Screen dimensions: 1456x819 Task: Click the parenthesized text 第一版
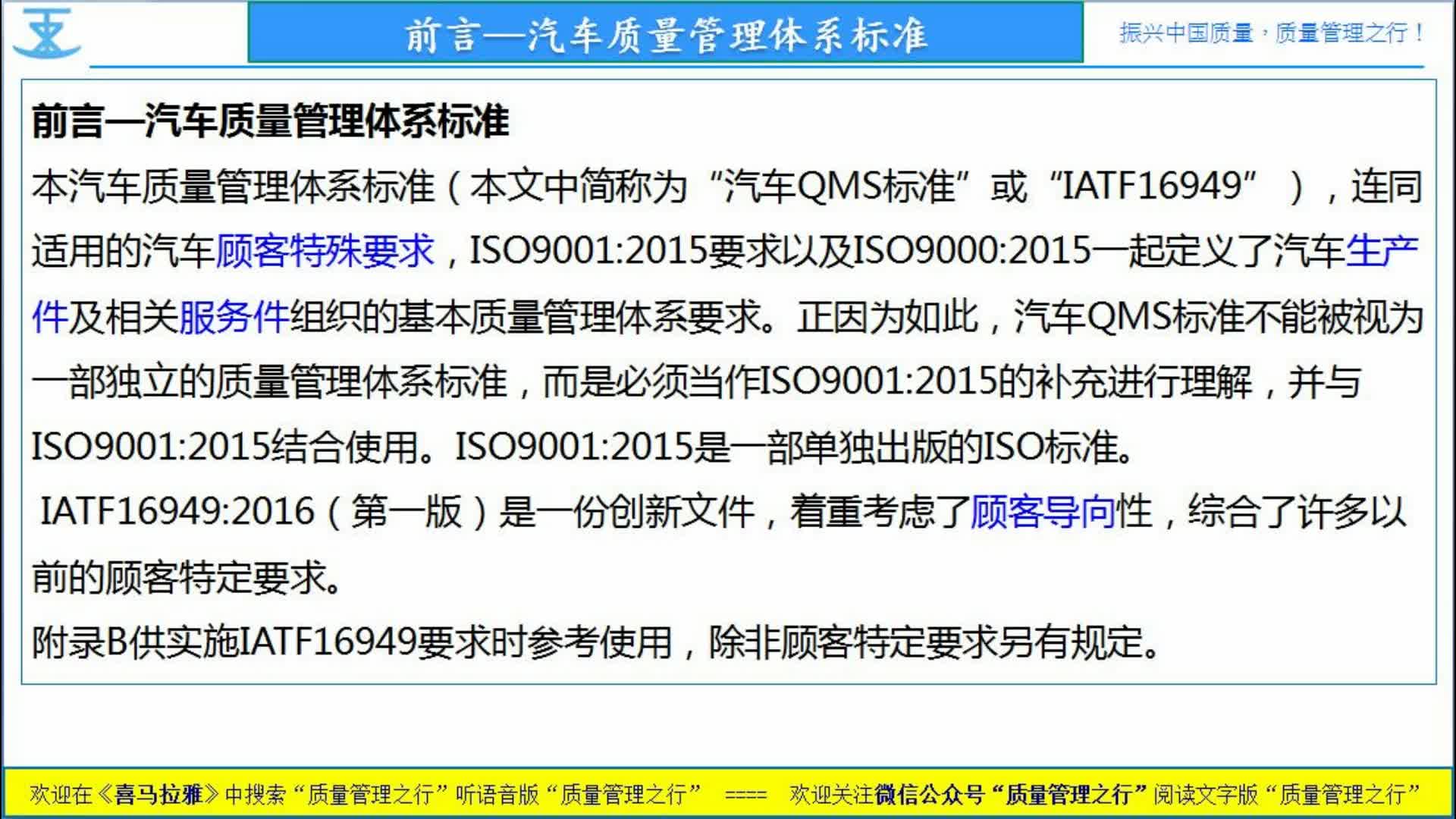pos(406,512)
